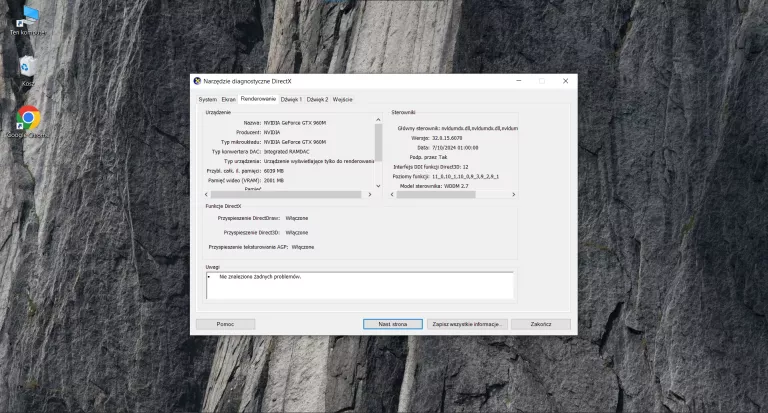Go to the Wejście tab
The height and width of the screenshot is (413, 768).
pos(342,100)
